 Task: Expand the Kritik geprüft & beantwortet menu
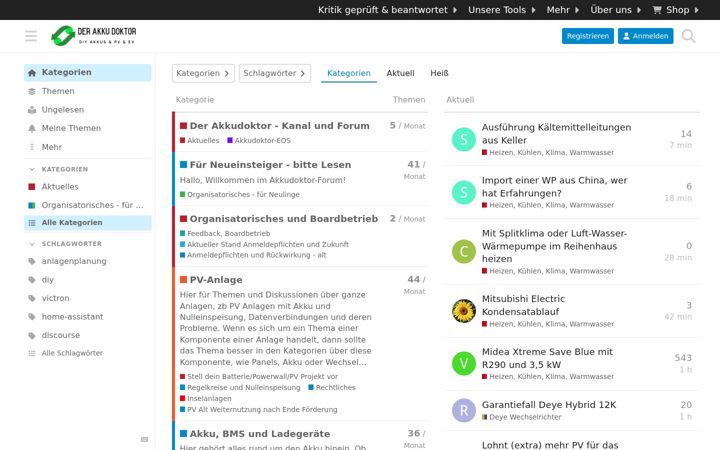pos(387,10)
